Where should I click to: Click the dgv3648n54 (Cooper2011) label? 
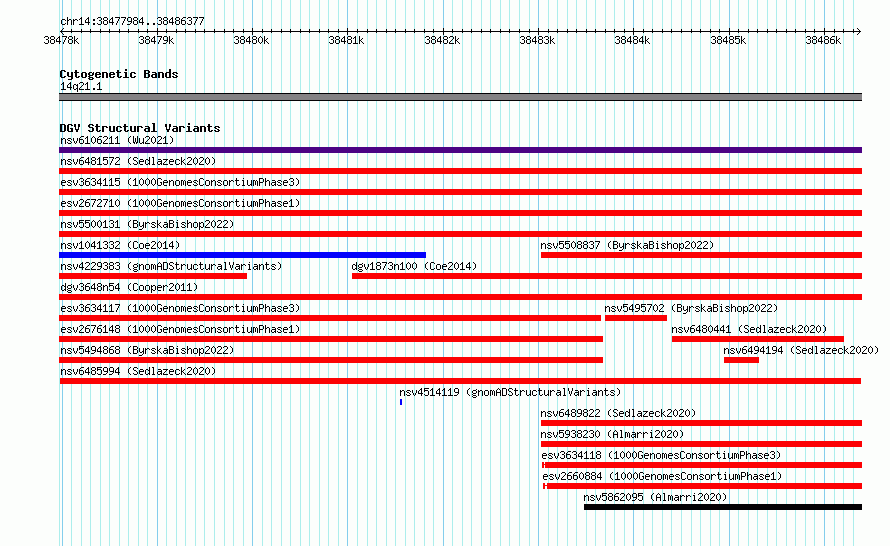click(129, 287)
